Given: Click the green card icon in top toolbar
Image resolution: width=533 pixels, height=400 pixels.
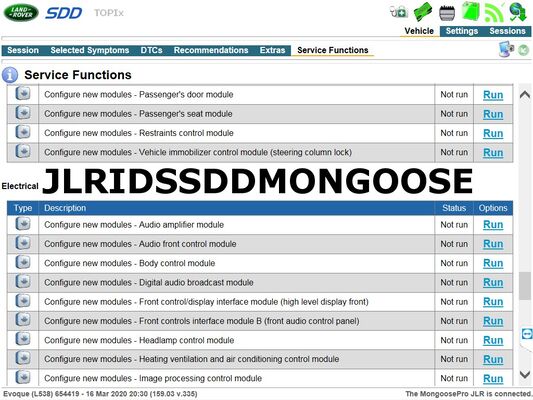Looking at the screenshot, I should tap(423, 12).
